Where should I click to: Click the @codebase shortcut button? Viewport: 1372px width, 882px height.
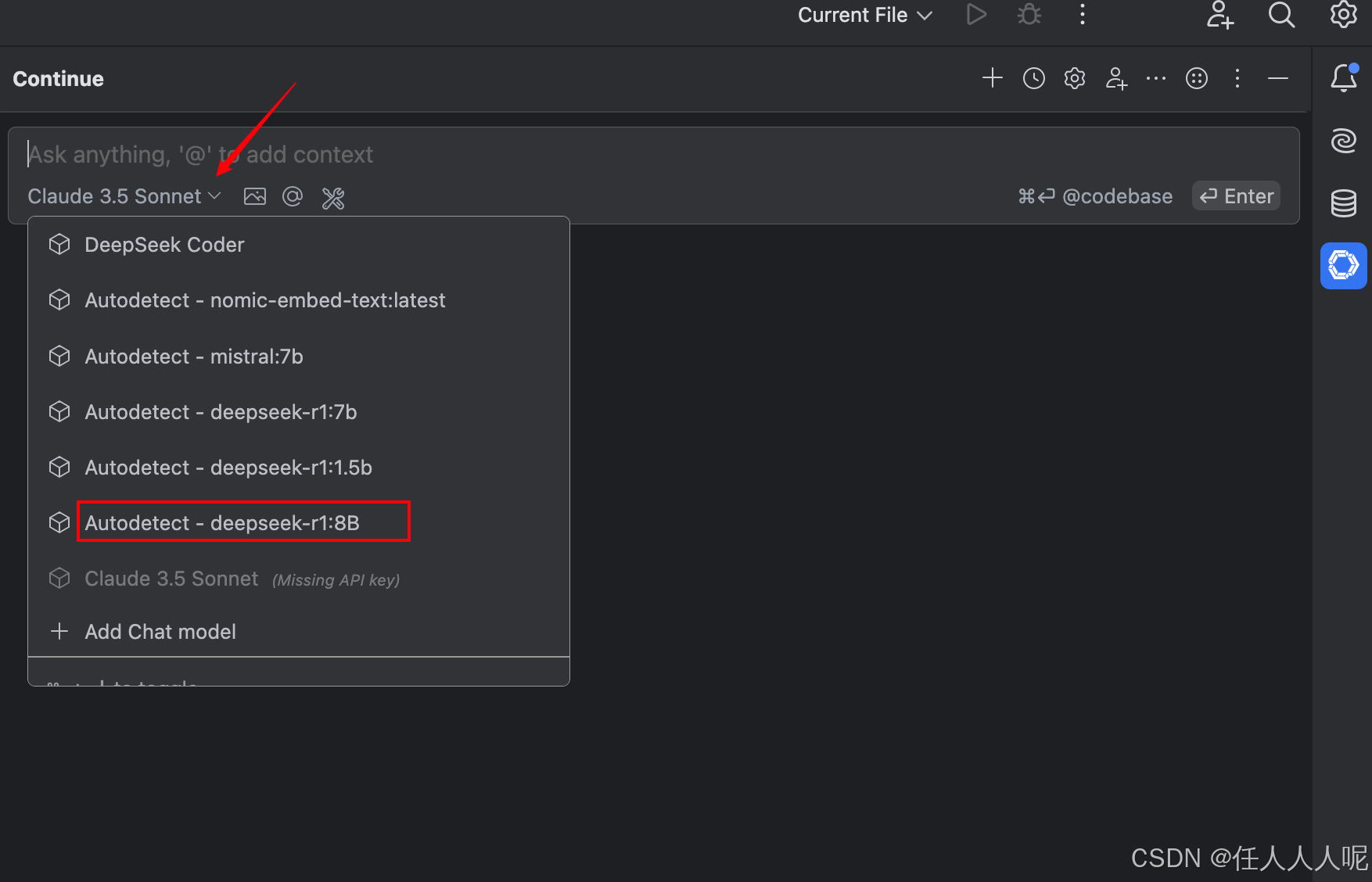1095,196
